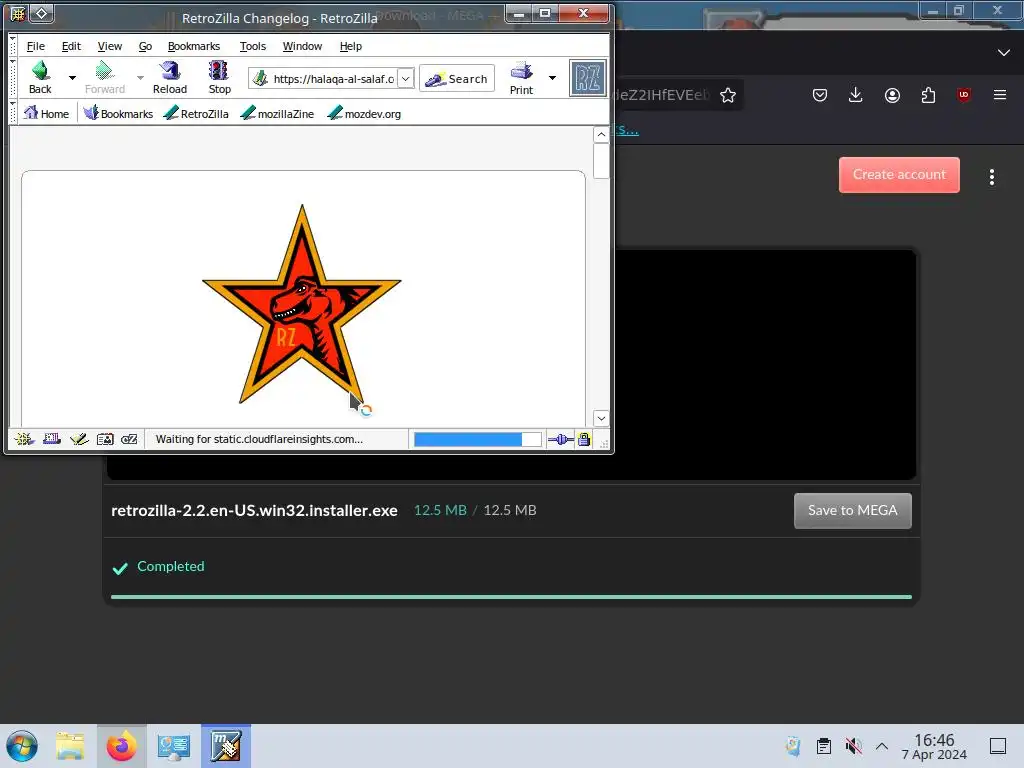Bookmark the page with Firefox star icon
Viewport: 1024px width, 768px height.
[x=728, y=95]
